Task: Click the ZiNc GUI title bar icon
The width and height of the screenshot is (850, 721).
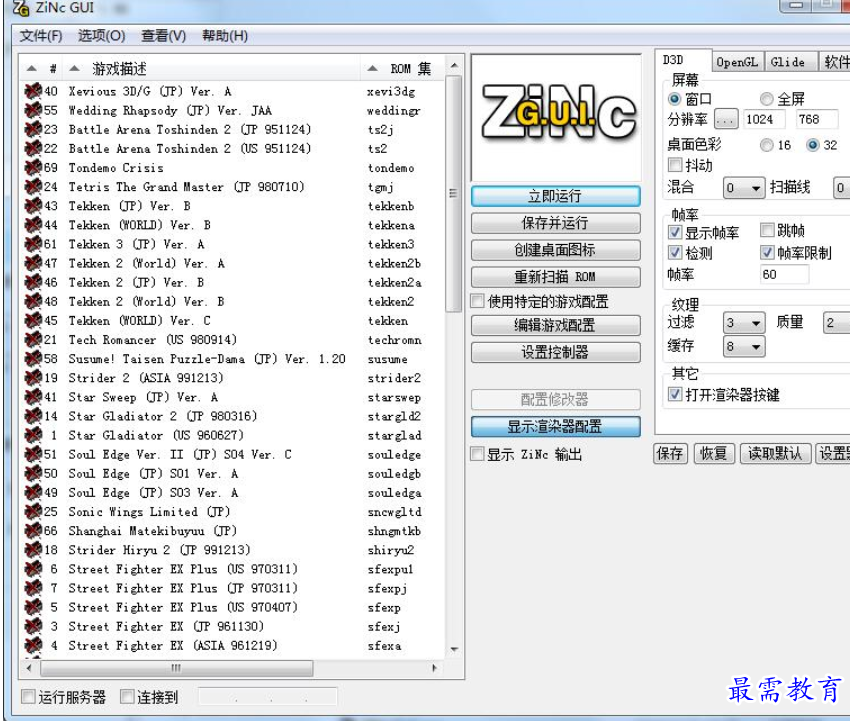Action: pos(21,8)
